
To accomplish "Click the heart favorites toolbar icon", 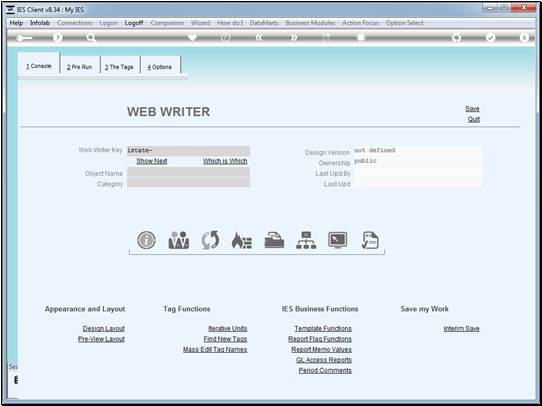I will tap(193, 37).
